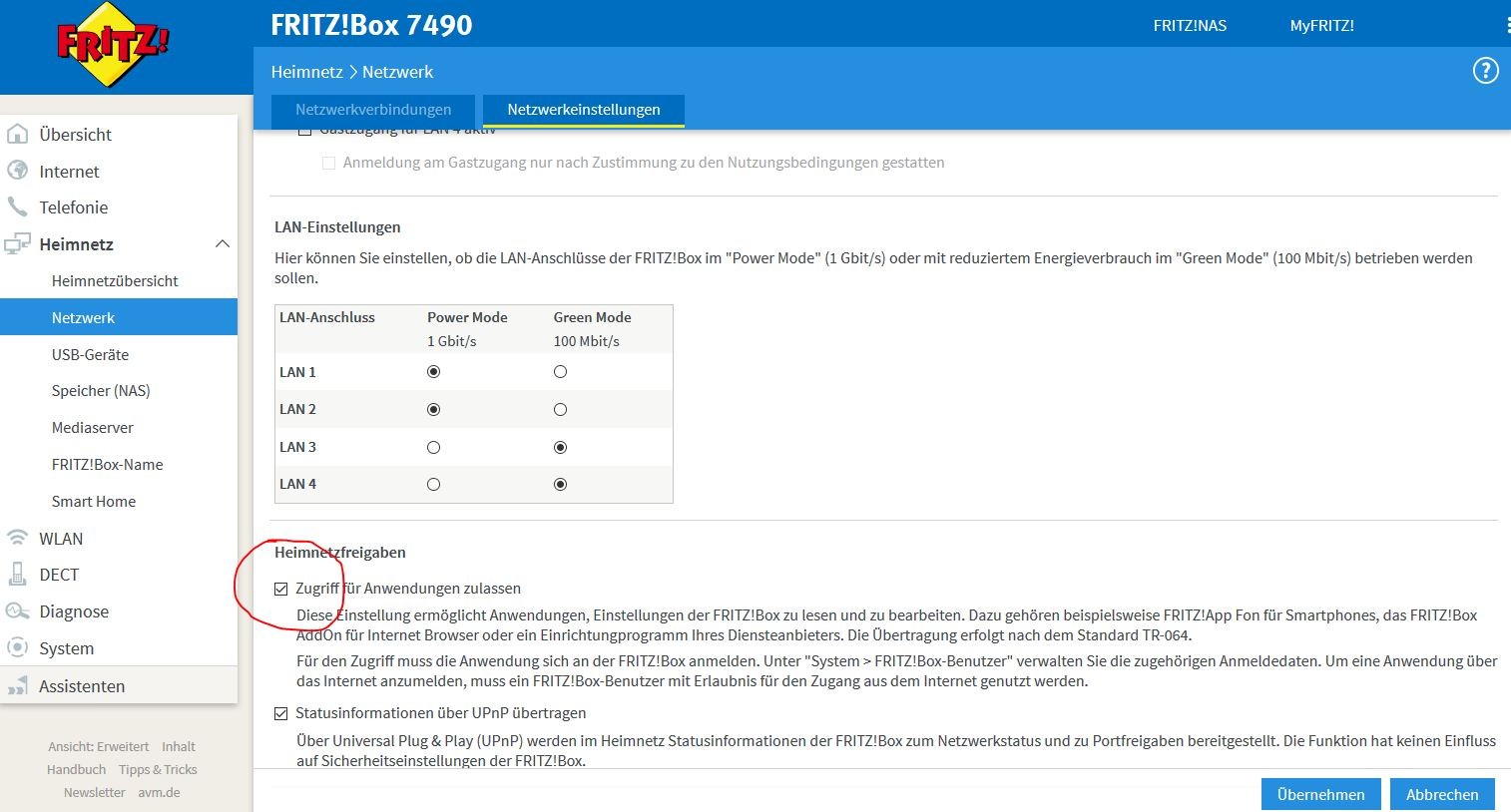Viewport: 1511px width, 812px height.
Task: Set LAN 4 to Green Mode
Action: tap(560, 484)
